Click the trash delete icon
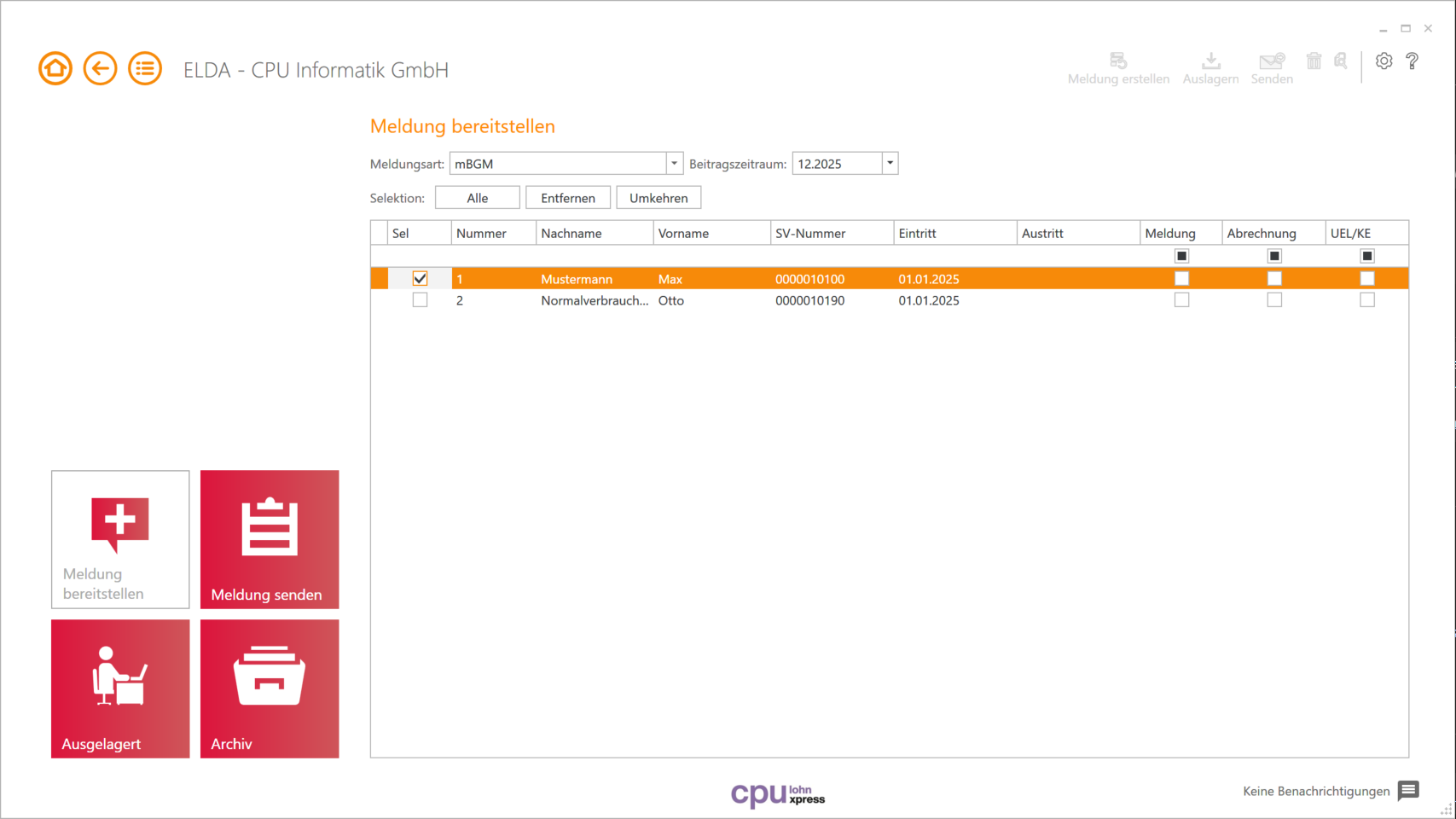1456x819 pixels. point(1314,61)
